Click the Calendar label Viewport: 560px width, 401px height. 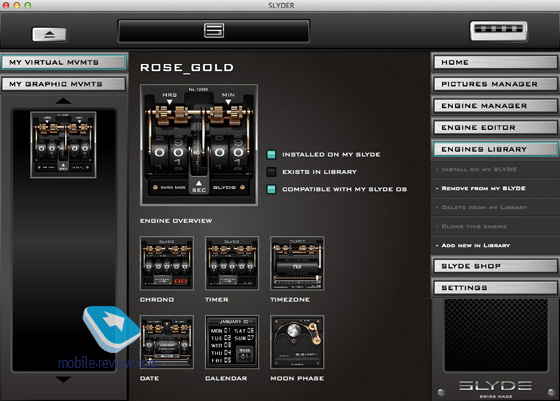[x=226, y=379]
